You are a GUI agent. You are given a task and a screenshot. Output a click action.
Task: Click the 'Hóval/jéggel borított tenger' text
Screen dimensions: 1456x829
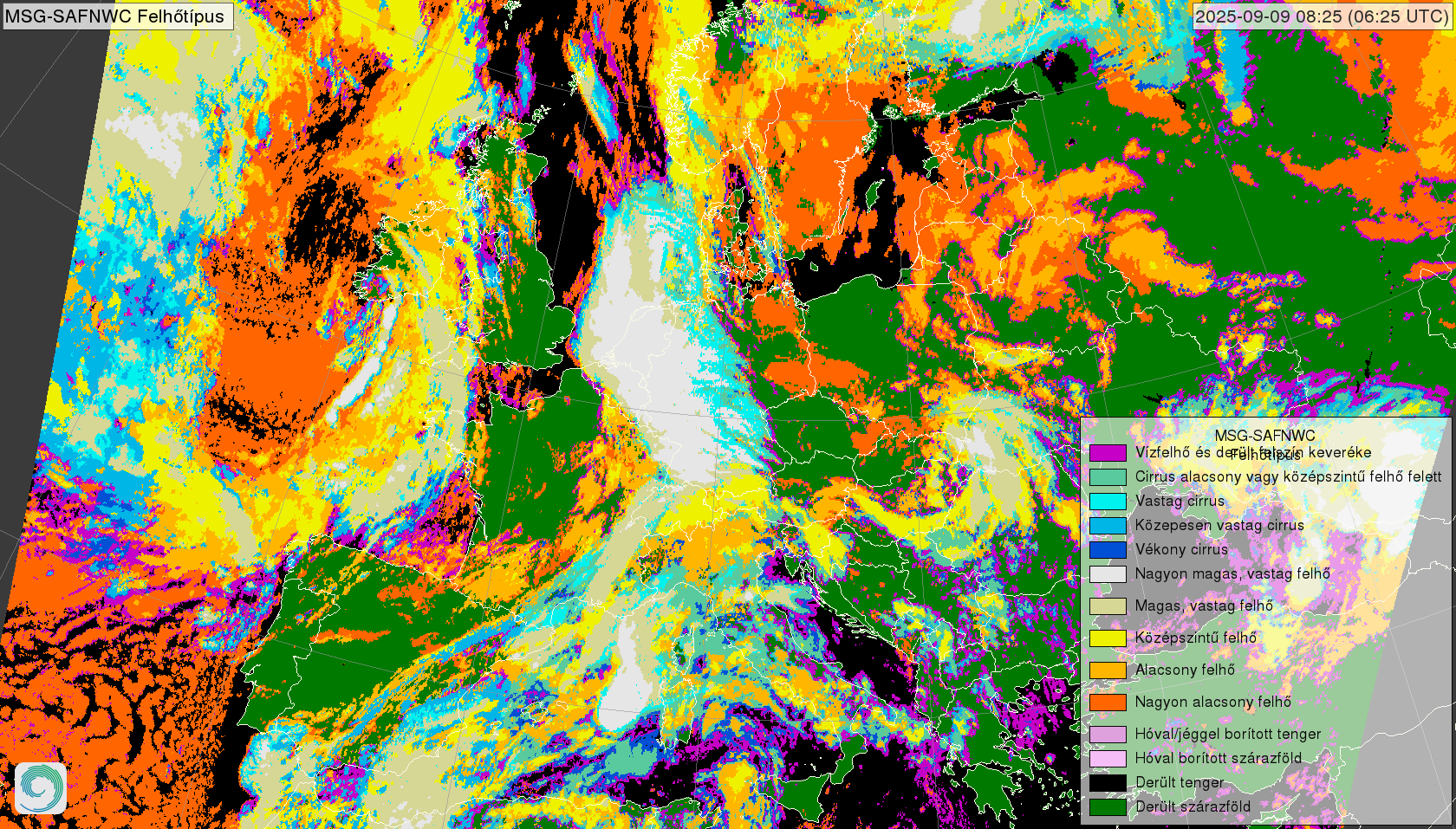coord(1228,734)
